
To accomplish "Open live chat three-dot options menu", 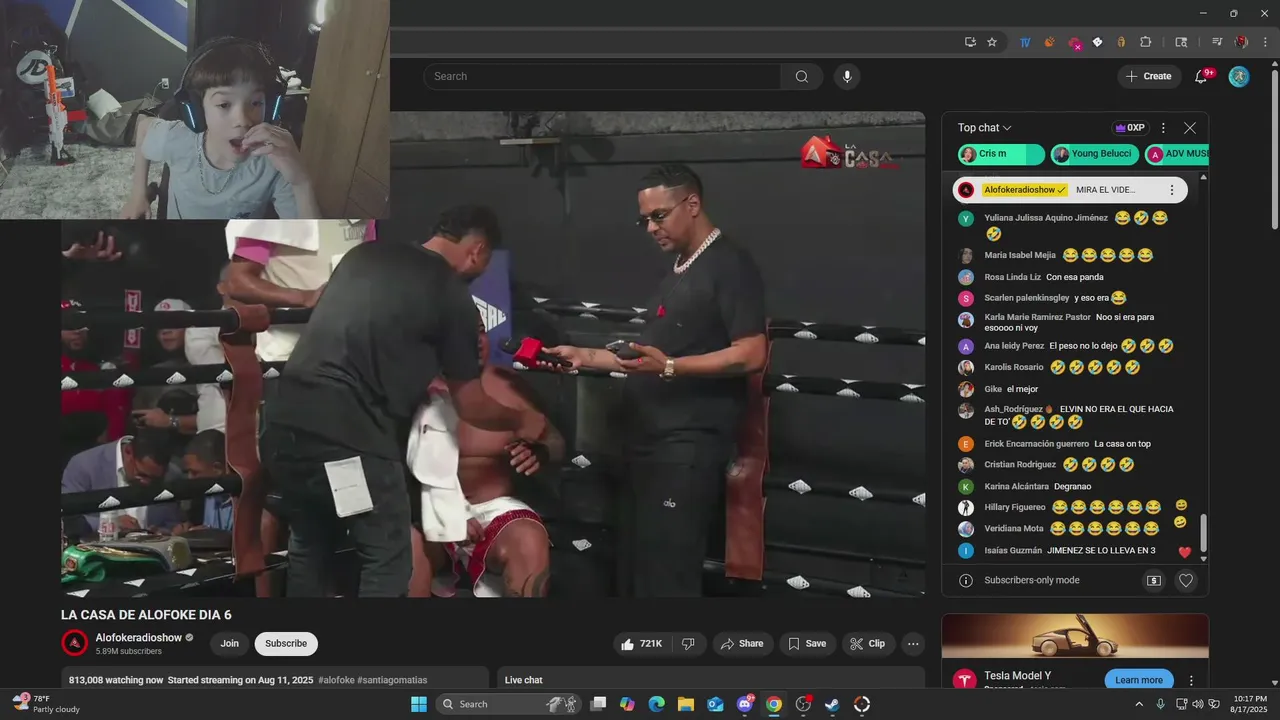I will [x=1163, y=128].
